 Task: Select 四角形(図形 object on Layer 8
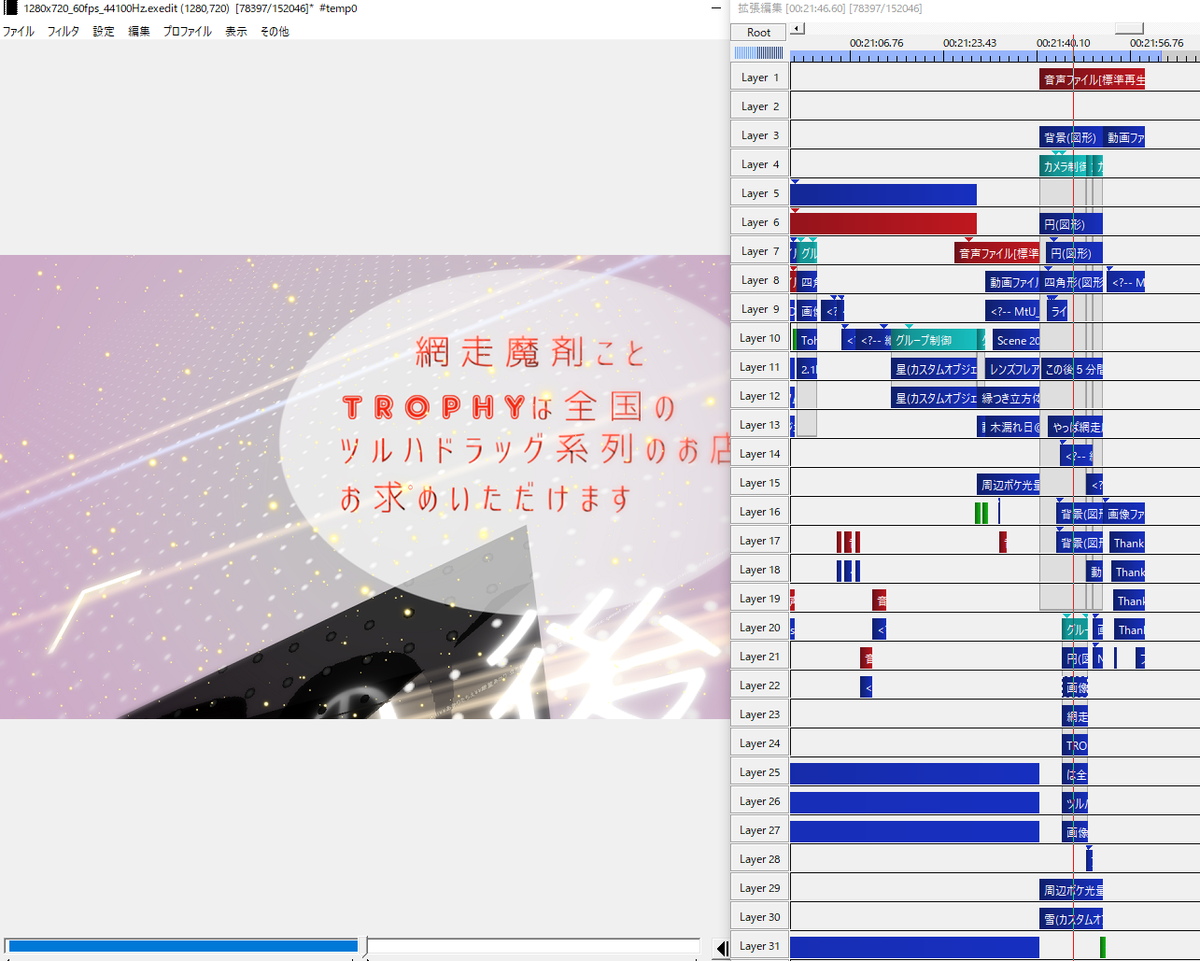click(x=1072, y=283)
